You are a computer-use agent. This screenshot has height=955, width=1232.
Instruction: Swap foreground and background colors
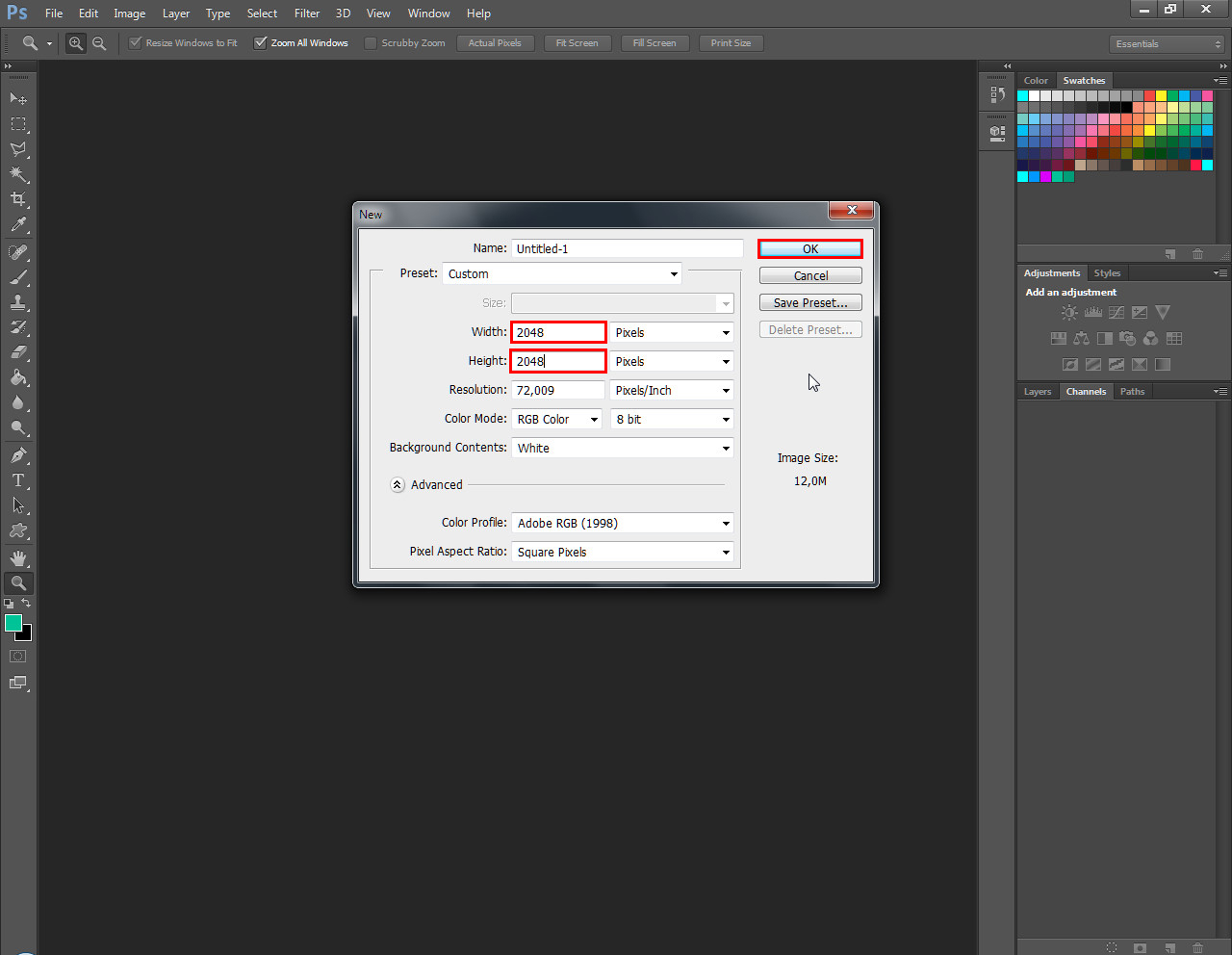tap(27, 604)
